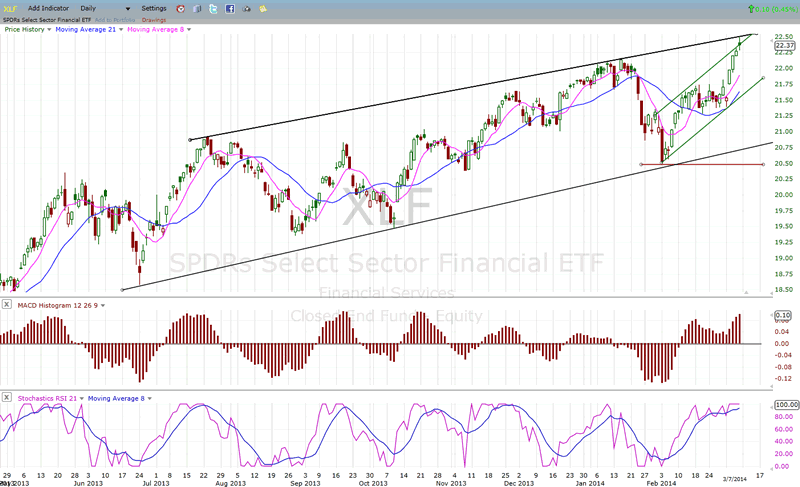Expand the Moving Average 8 price dropdown
This screenshot has height=487, width=800.
click(x=186, y=29)
